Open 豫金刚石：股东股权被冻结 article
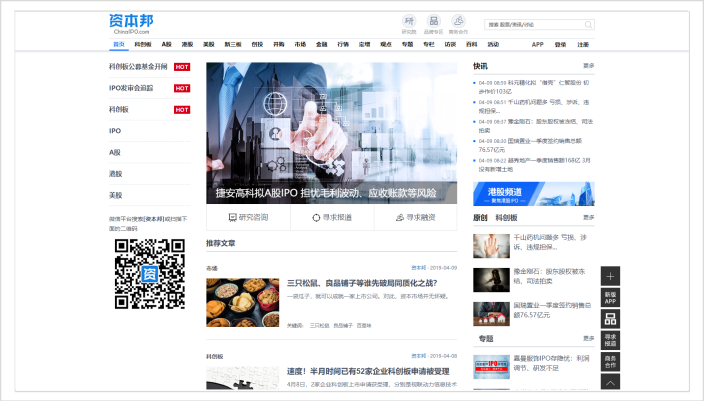Screen dimensions: 704x401 click(550, 276)
